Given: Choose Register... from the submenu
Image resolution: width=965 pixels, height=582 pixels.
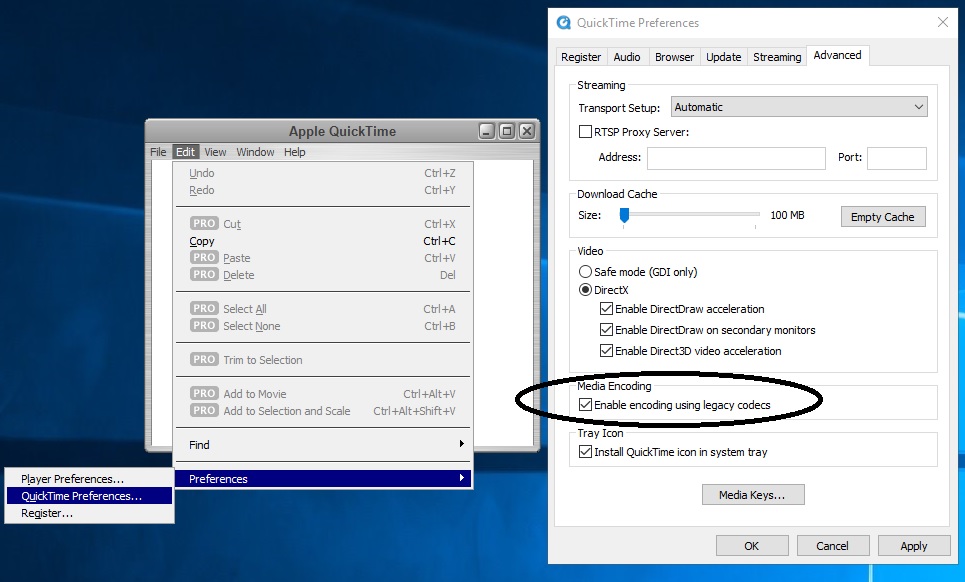Looking at the screenshot, I should click(89, 513).
